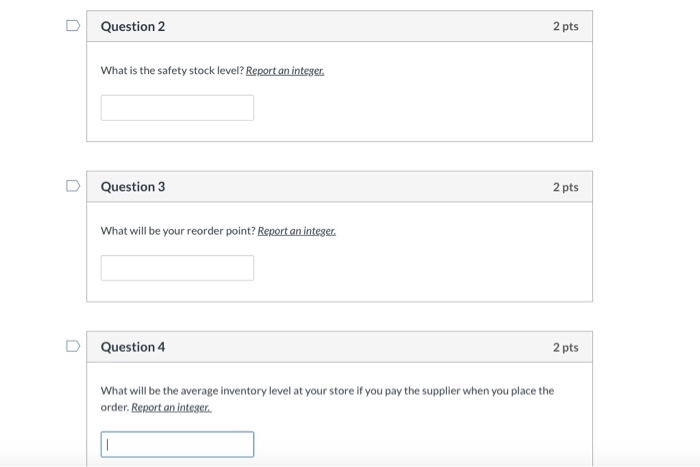Viewport: 700px width, 467px height.
Task: Click the word "order." in Question 4
Action: click(114, 408)
